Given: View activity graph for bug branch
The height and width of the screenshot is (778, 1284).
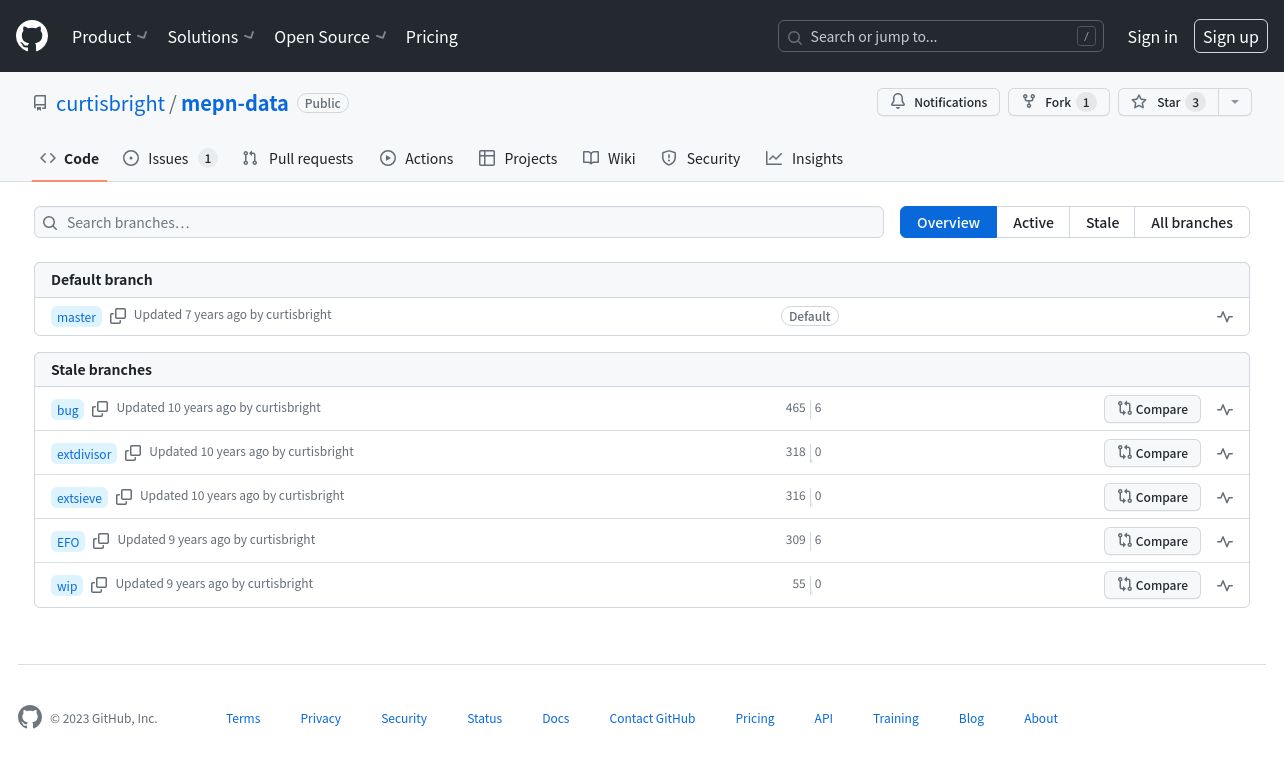Looking at the screenshot, I should click(x=1225, y=409).
